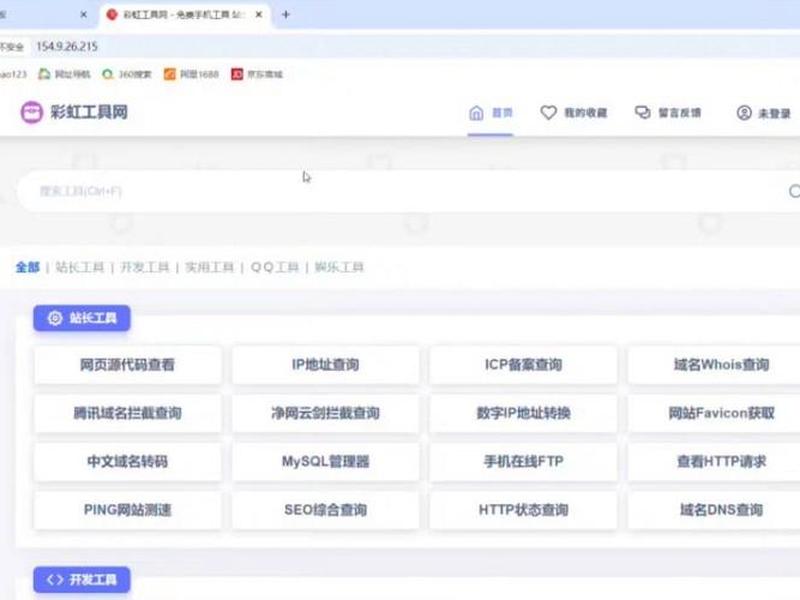Open the 网站Favicon获取 tool

pyautogui.click(x=714, y=413)
